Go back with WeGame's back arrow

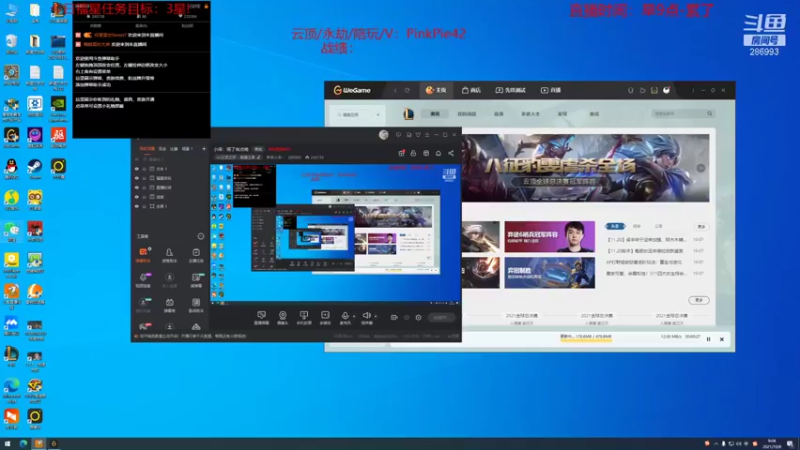tap(395, 90)
